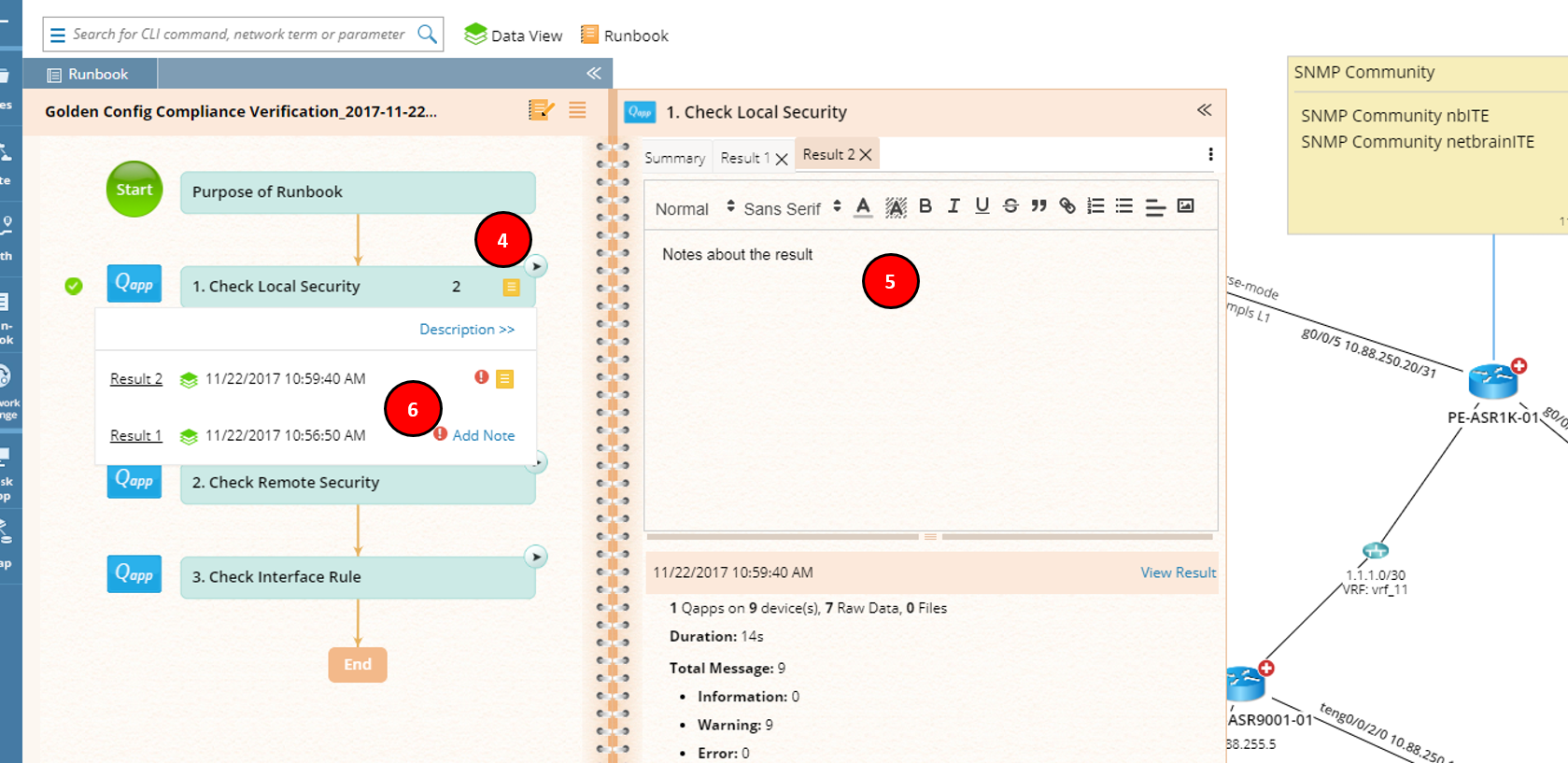Open Data View from top toolbar
The image size is (1568, 763).
click(x=513, y=35)
